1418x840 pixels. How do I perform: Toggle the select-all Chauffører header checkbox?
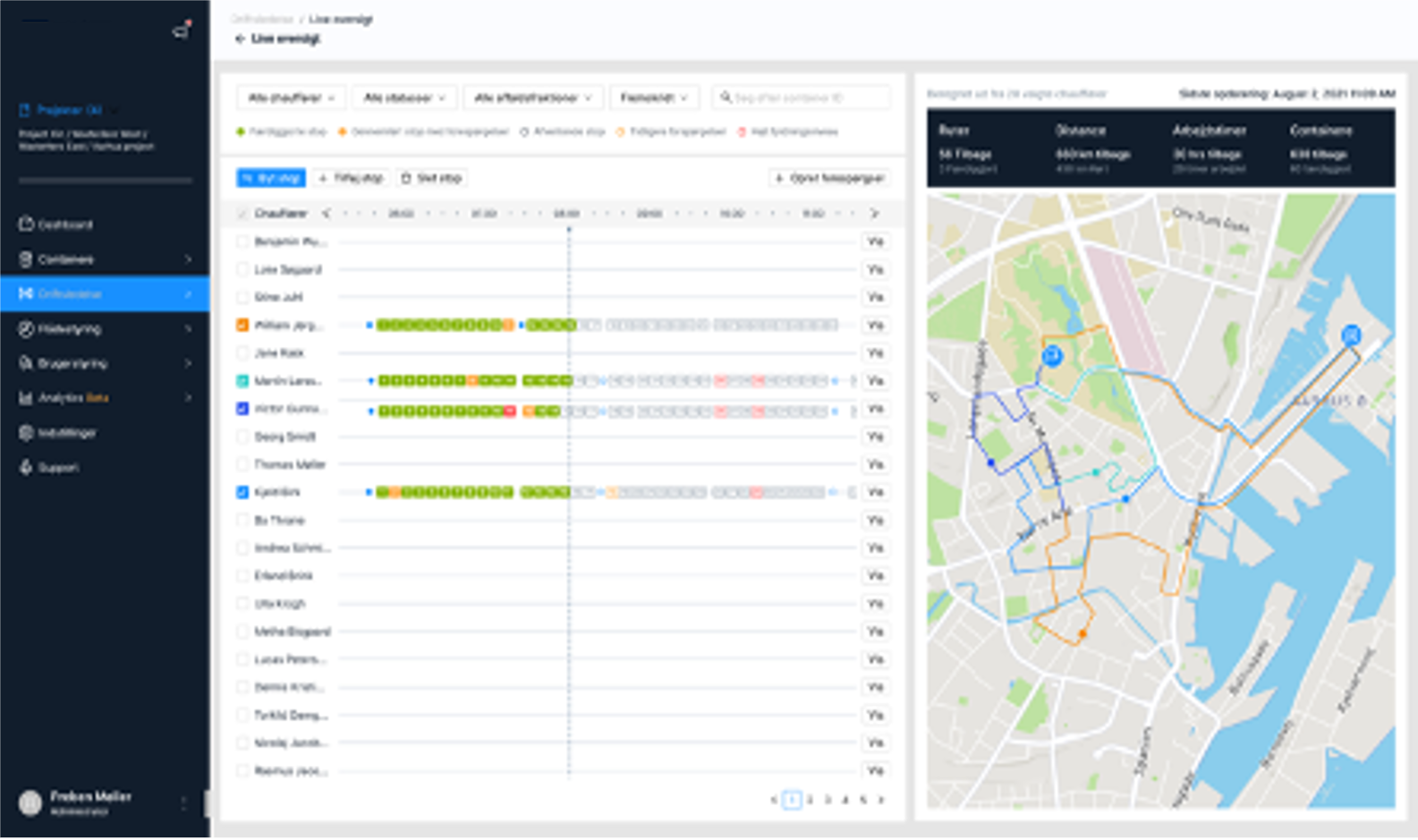pyautogui.click(x=242, y=213)
